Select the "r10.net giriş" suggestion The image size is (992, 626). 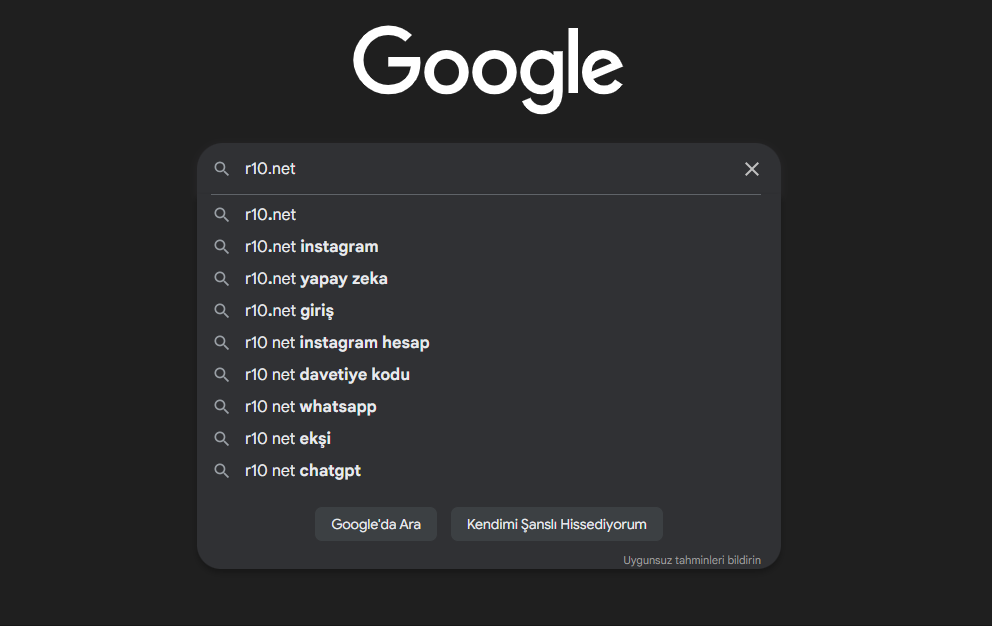click(x=289, y=311)
